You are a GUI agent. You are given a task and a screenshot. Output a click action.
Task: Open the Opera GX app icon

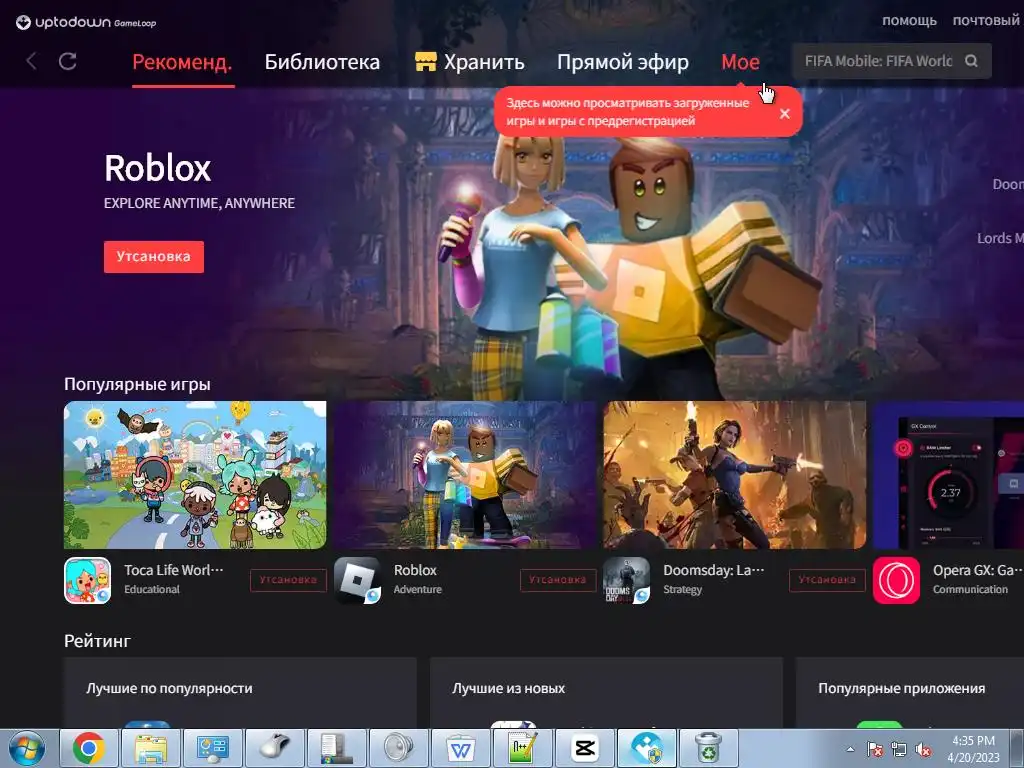coord(897,581)
